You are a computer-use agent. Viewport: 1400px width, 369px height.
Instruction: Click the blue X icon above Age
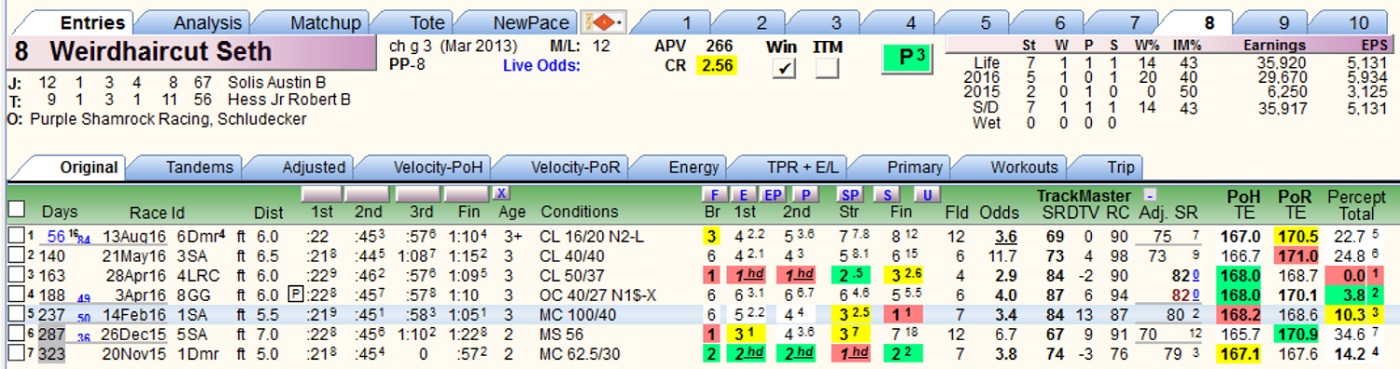coord(502,193)
